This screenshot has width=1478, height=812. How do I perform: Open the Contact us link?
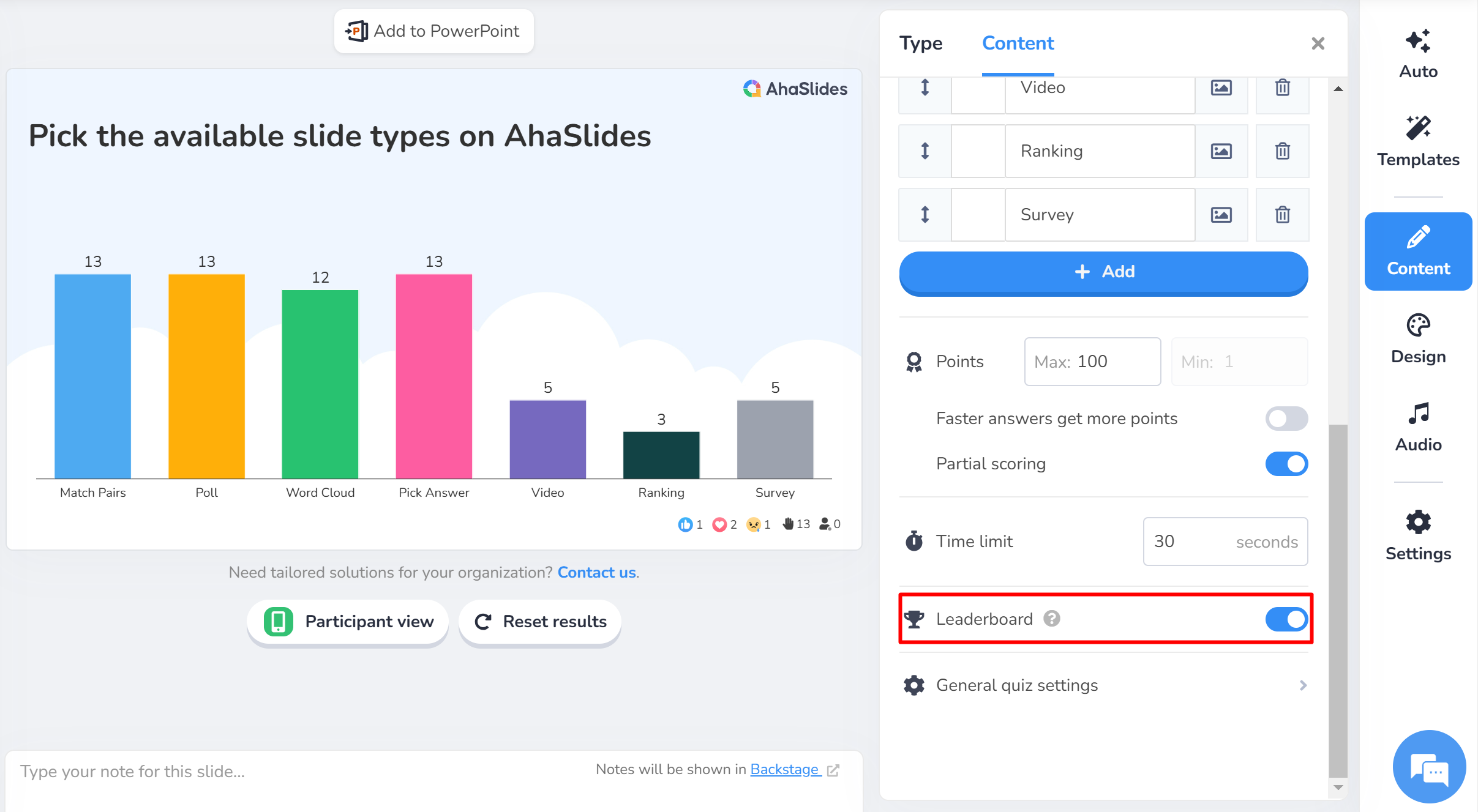coord(596,572)
